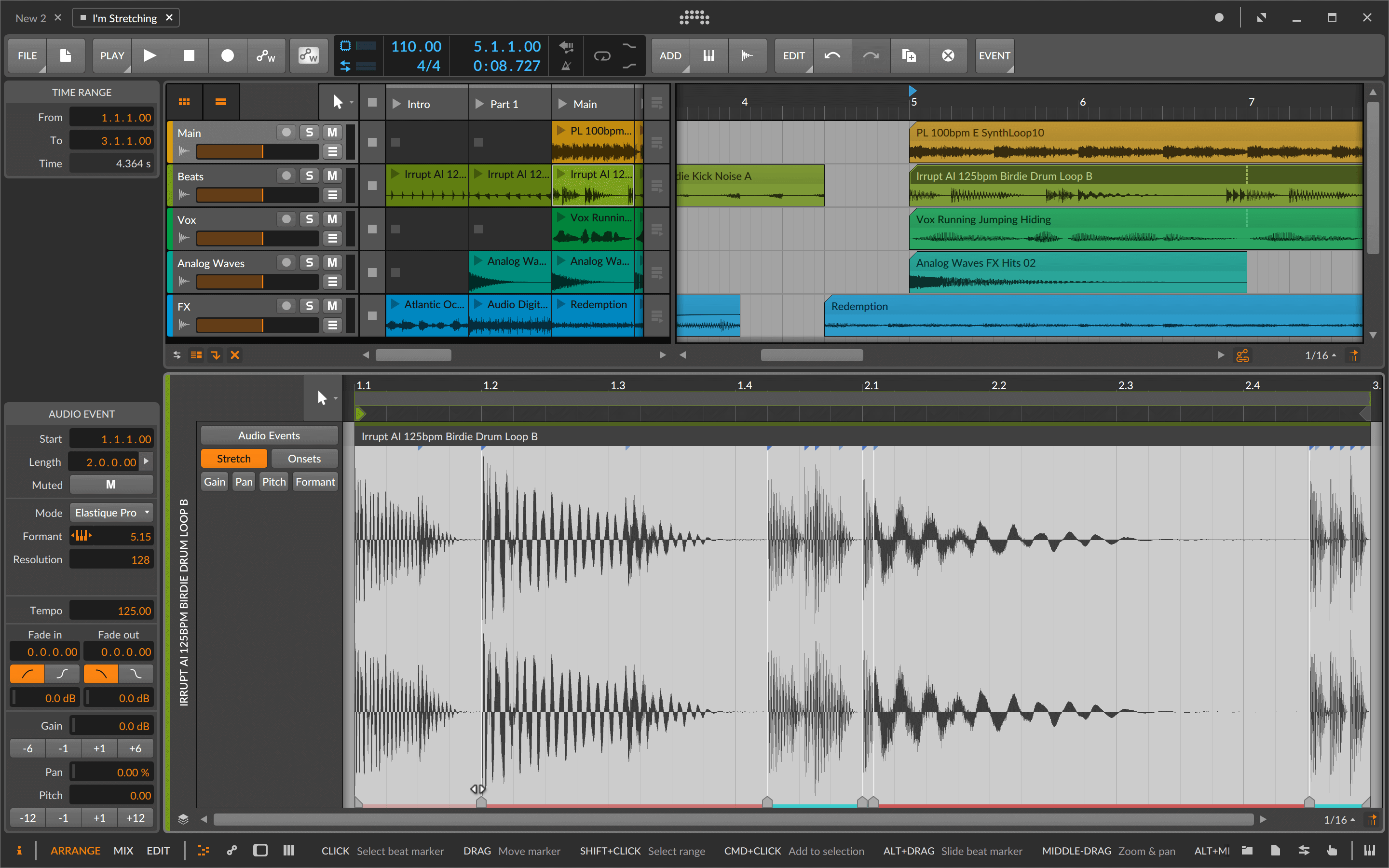Toggle the arranger follow playhead icon
The width and height of the screenshot is (1389, 868).
click(1354, 355)
